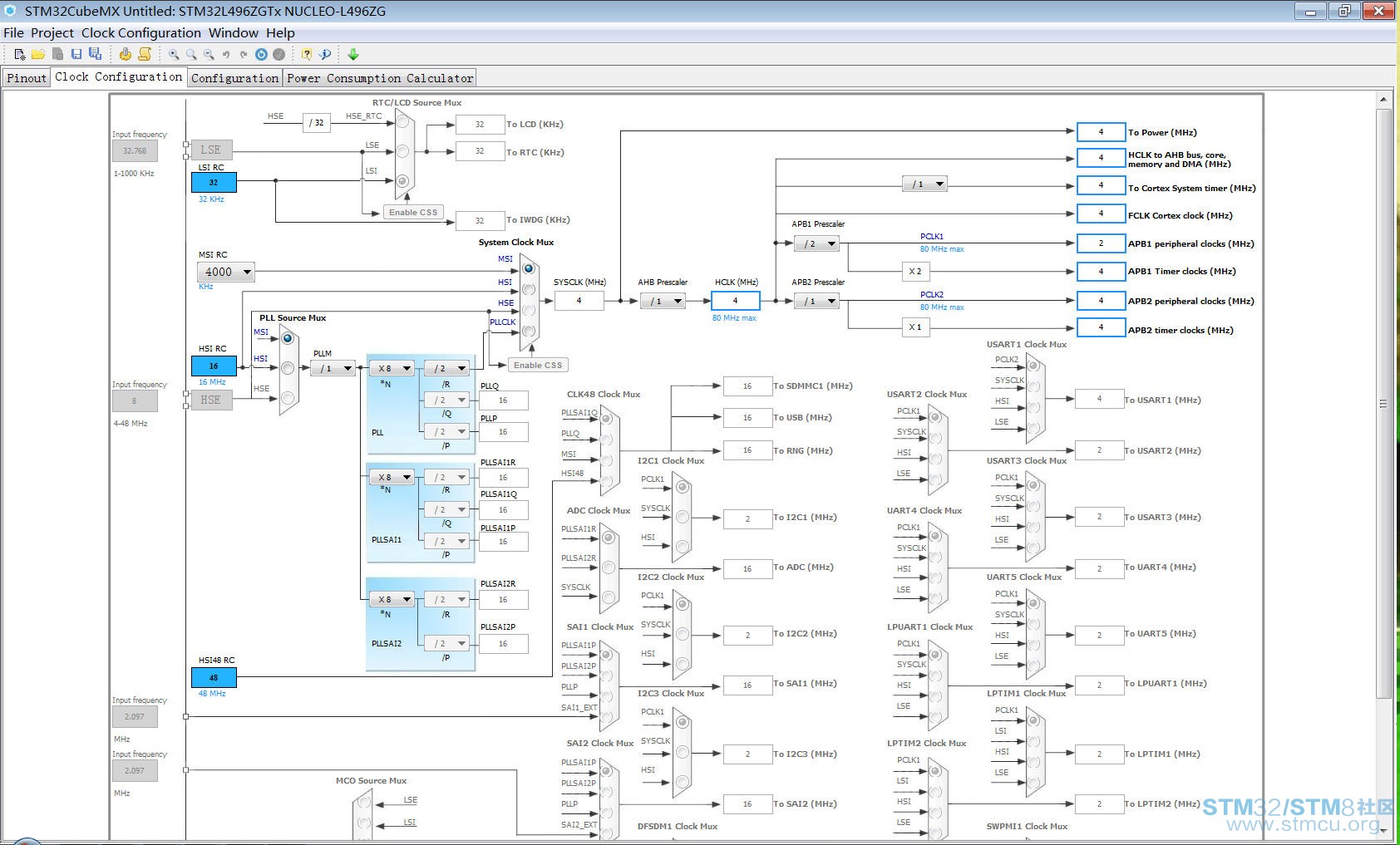Click the vertical scrollbar thumb
Viewport: 1400px width, 845px height.
click(x=1383, y=403)
